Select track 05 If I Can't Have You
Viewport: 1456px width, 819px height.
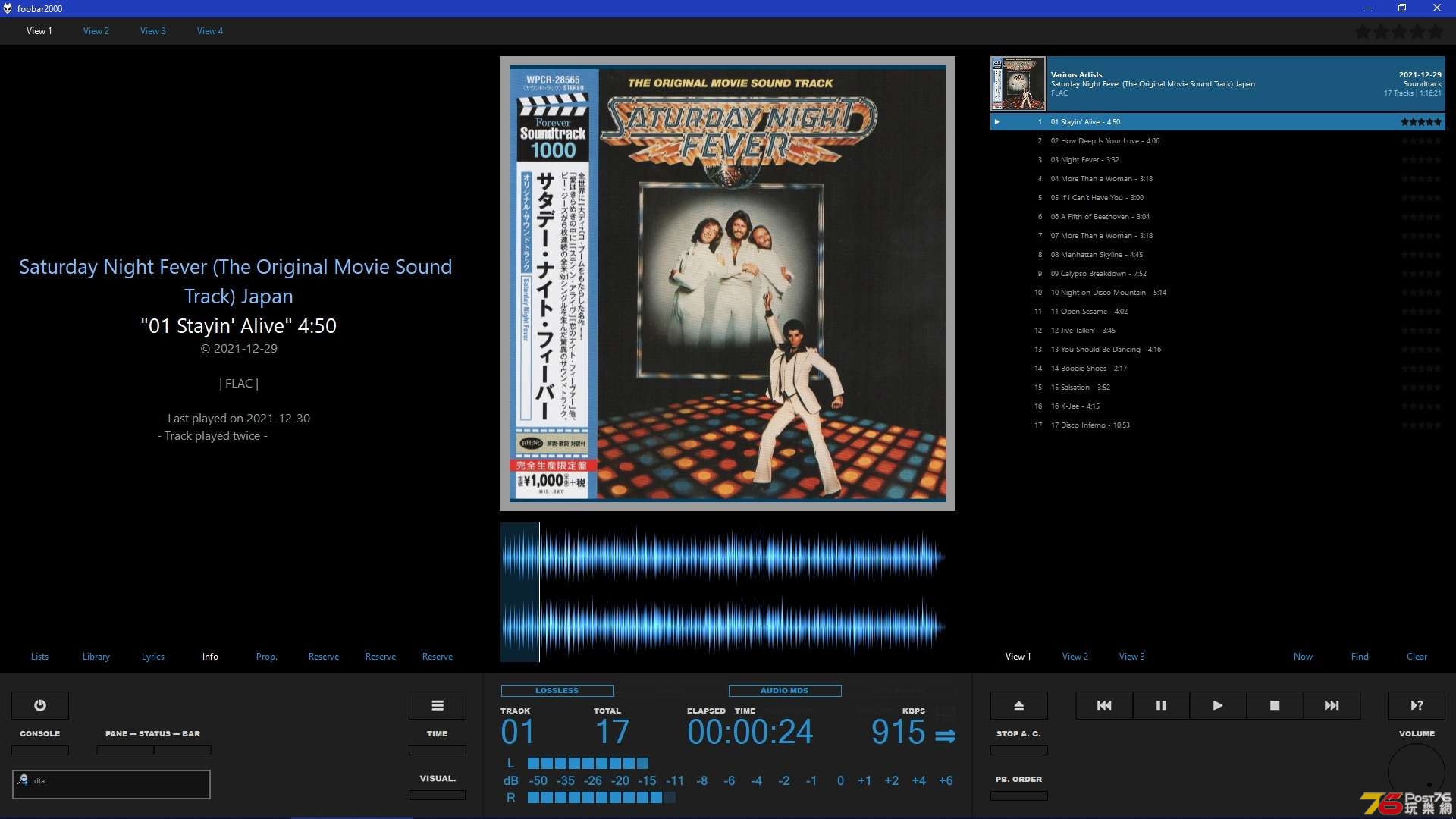1218,198
